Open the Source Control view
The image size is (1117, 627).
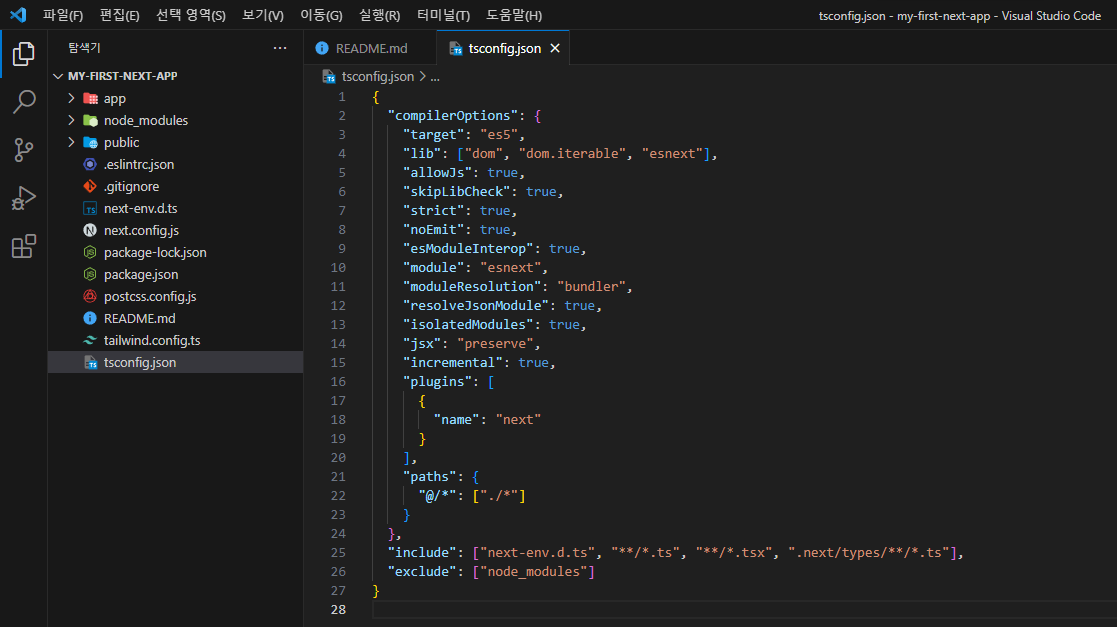coord(24,150)
